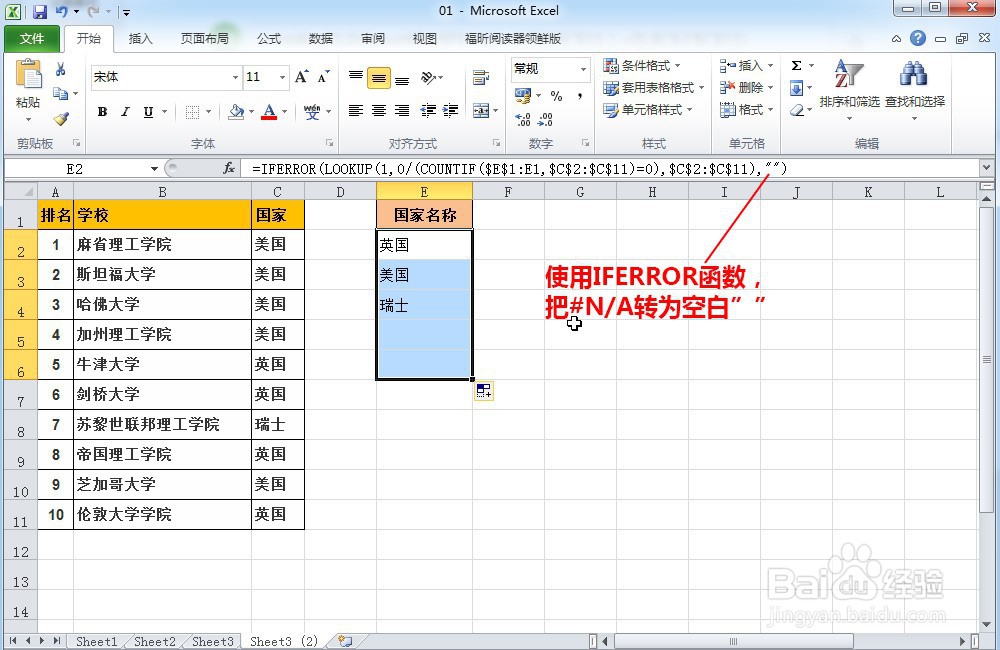
Task: Click the percent style icon
Action: click(x=556, y=96)
